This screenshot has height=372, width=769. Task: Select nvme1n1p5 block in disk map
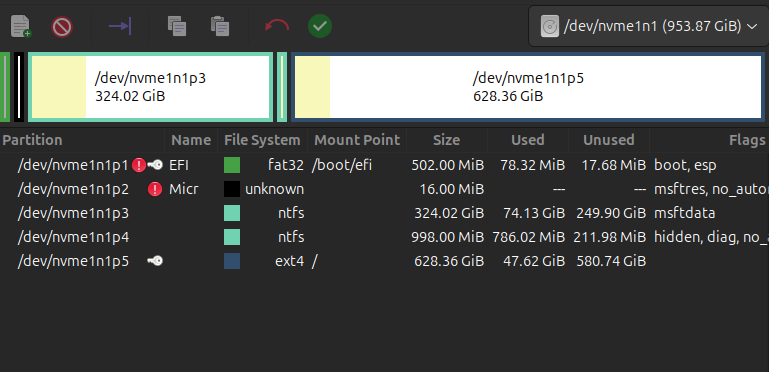tap(528, 87)
